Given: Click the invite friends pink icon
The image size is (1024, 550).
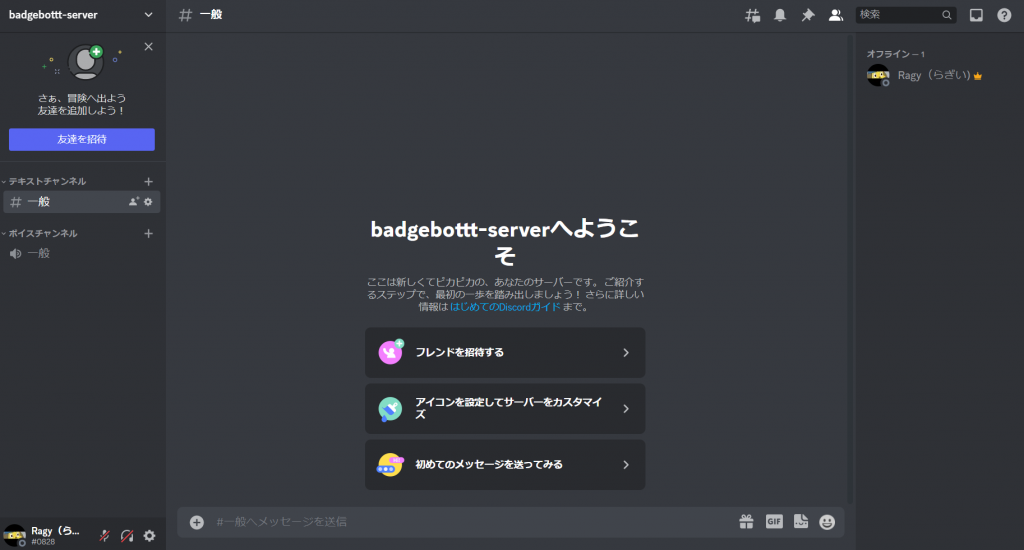Looking at the screenshot, I should [391, 352].
